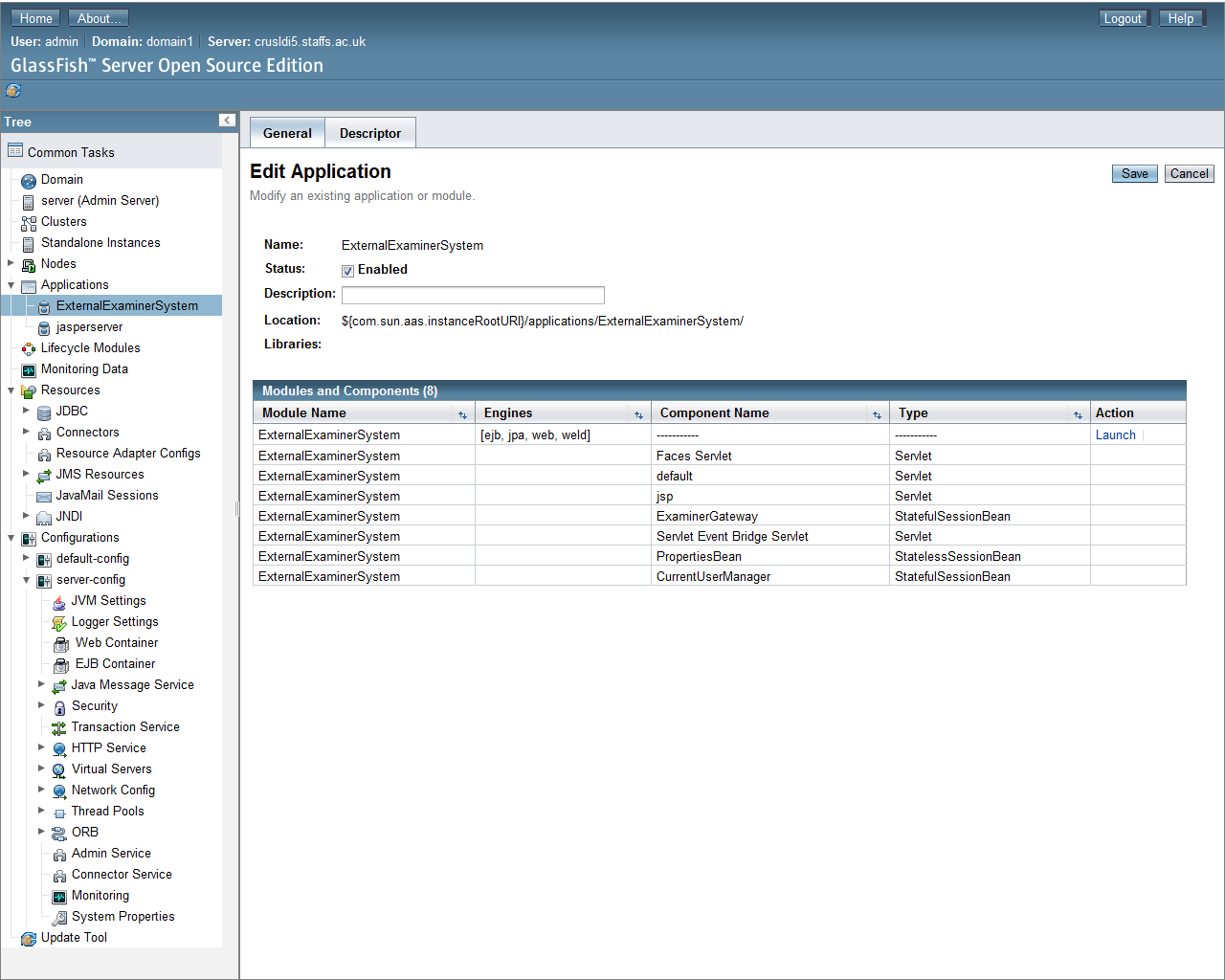Image resolution: width=1225 pixels, height=980 pixels.
Task: Click the Transaction Service icon
Action: (x=59, y=727)
